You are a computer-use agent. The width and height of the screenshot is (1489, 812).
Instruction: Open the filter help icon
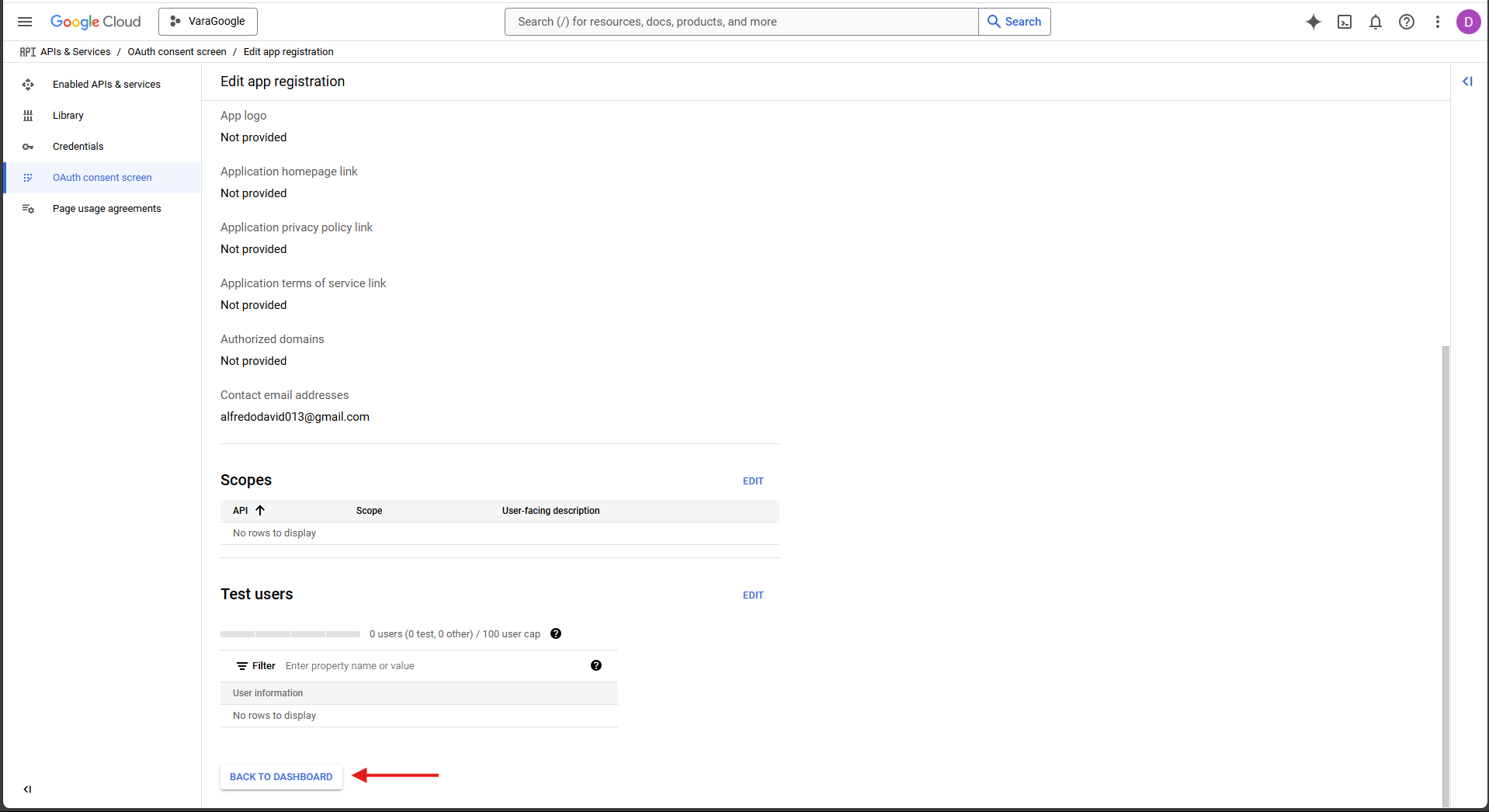tap(596, 665)
